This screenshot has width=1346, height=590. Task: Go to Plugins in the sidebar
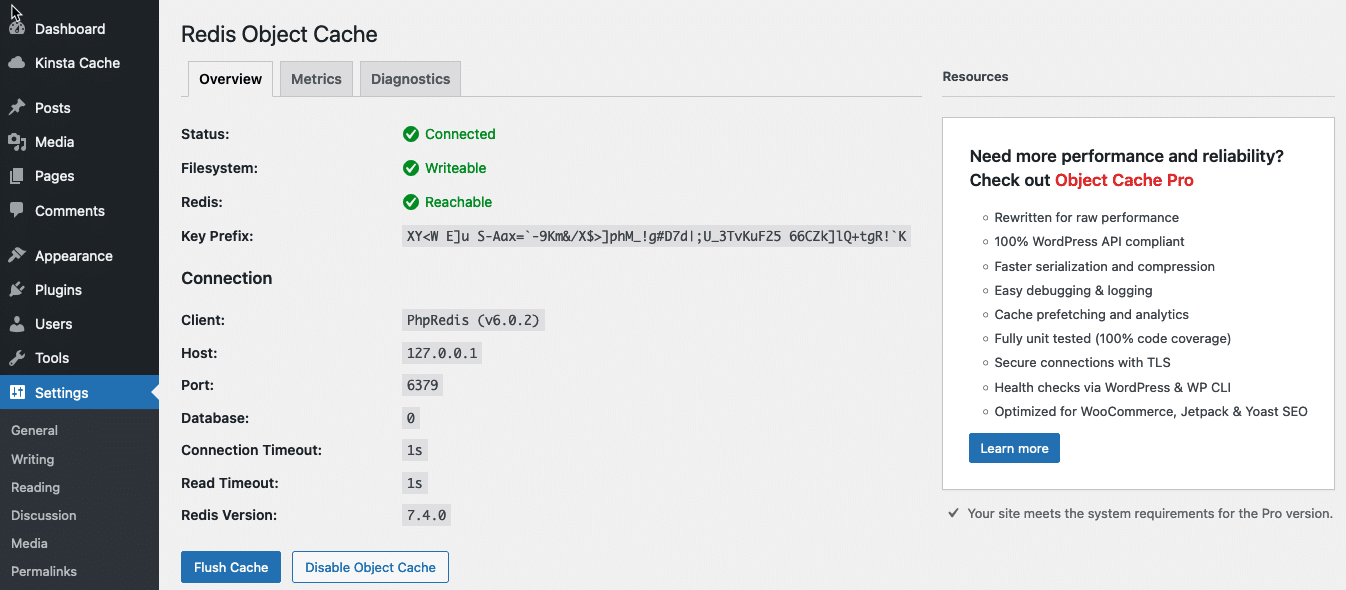click(79, 290)
